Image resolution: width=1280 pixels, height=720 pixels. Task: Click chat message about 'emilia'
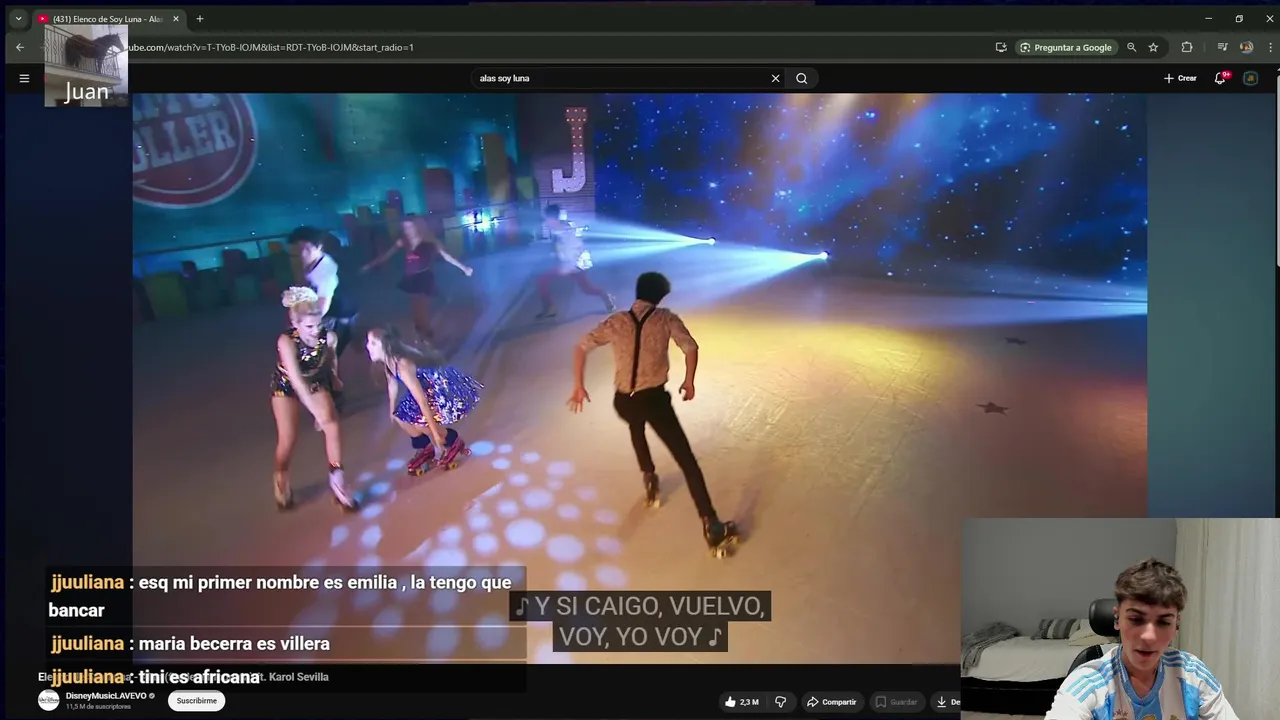pyautogui.click(x=281, y=596)
